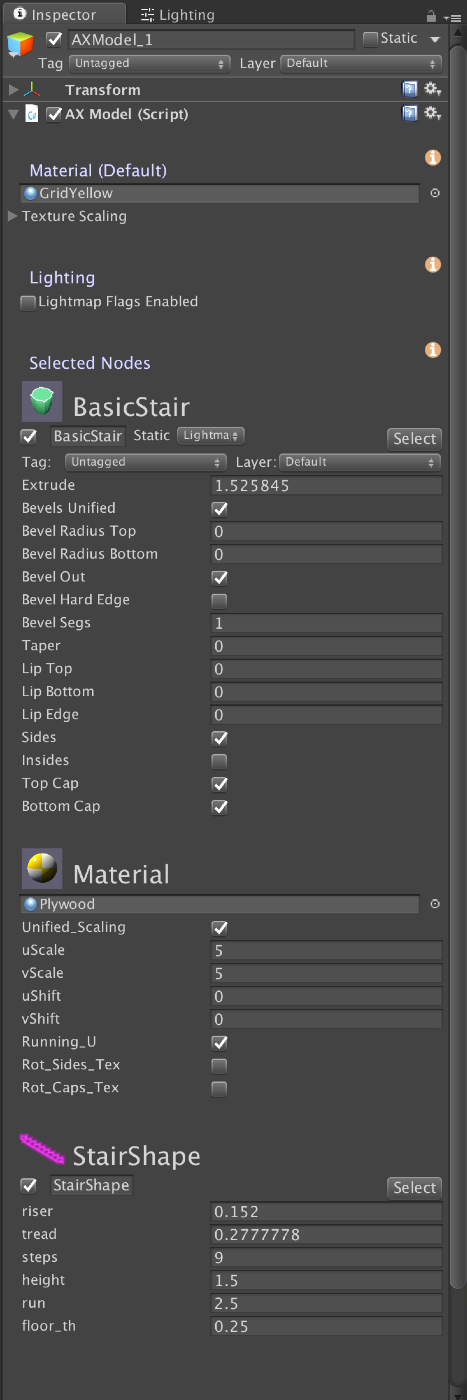
Task: Toggle Bevel Out checkbox
Action: [x=219, y=577]
